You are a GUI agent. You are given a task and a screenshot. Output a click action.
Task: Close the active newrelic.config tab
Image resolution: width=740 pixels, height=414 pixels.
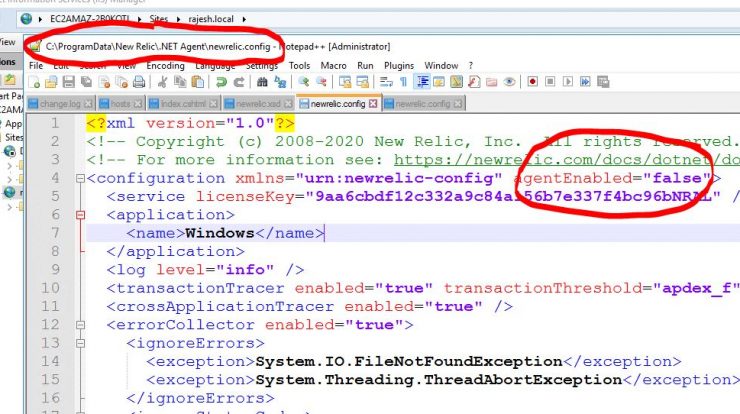(x=373, y=103)
